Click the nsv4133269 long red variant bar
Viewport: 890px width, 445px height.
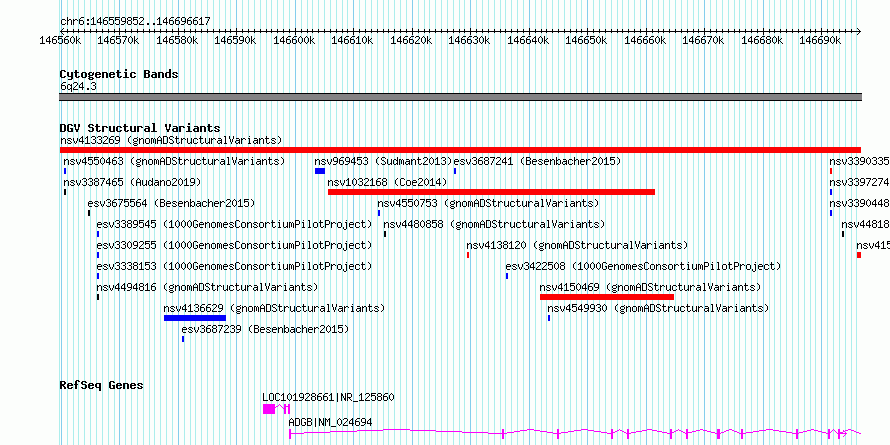pos(460,150)
